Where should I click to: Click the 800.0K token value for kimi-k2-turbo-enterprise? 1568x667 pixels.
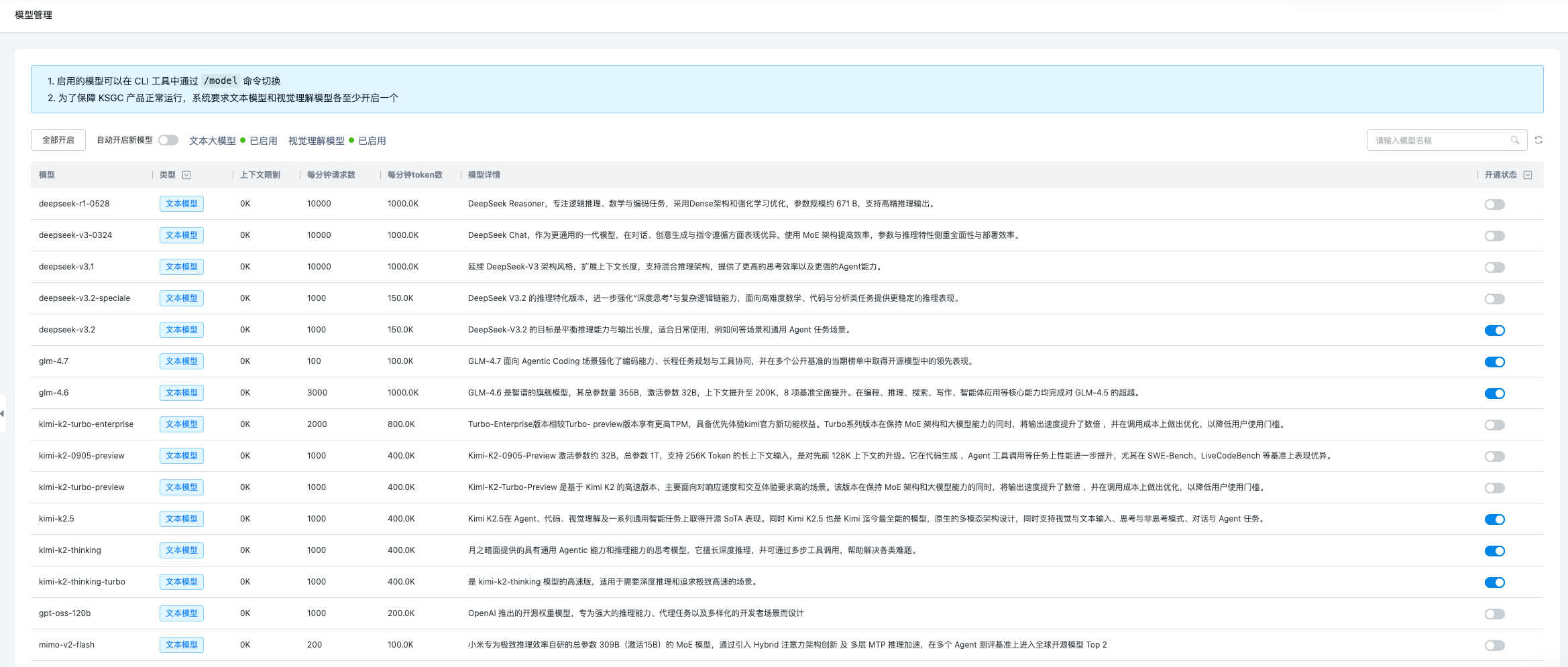[401, 424]
